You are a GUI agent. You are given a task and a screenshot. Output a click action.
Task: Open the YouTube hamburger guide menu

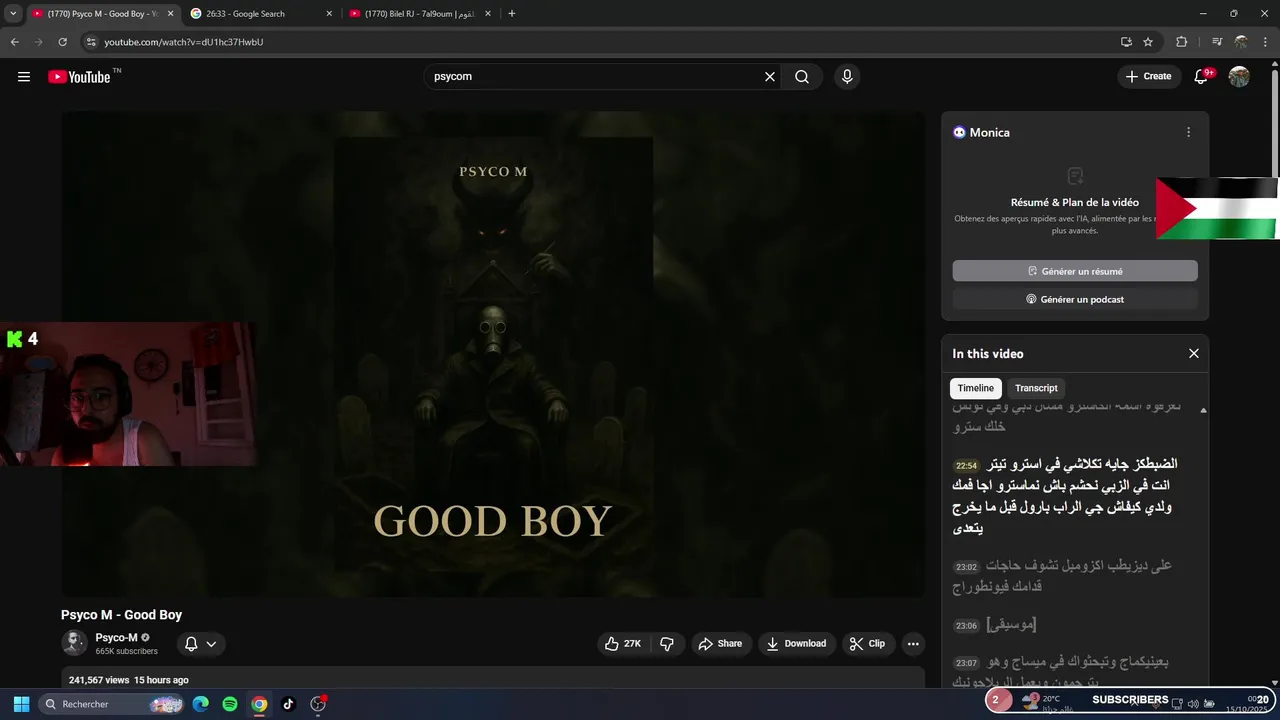(24, 77)
